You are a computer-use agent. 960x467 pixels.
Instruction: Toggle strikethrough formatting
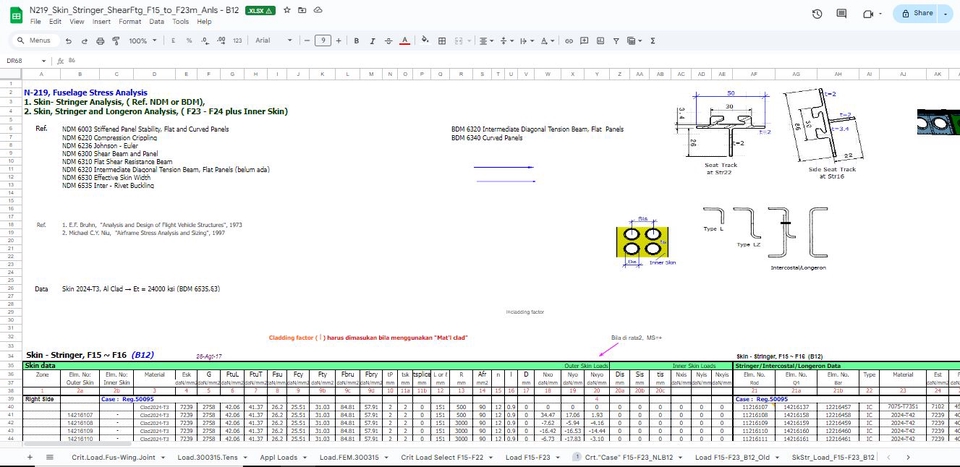388,41
